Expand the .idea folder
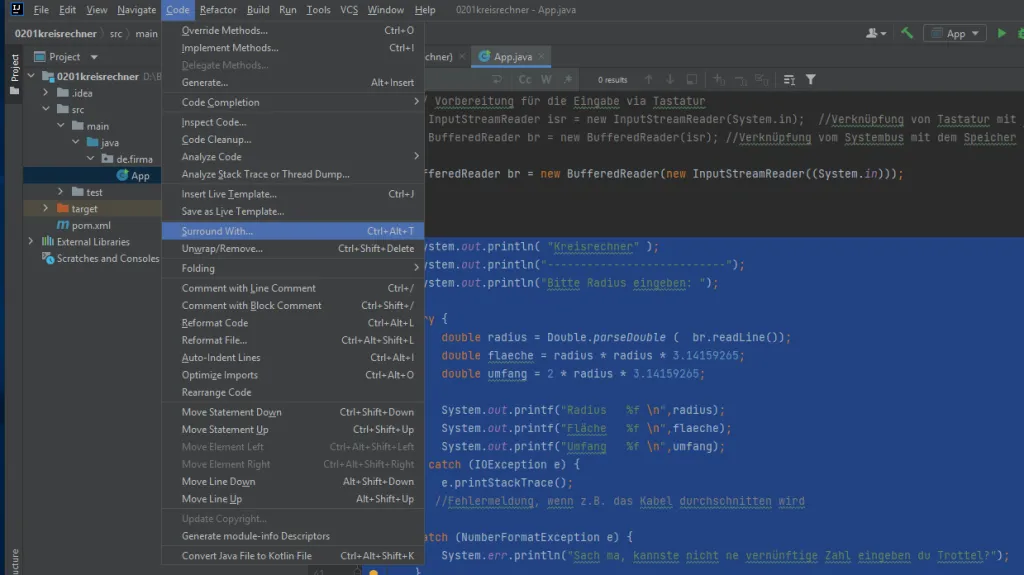Viewport: 1024px width, 575px height. (x=46, y=93)
